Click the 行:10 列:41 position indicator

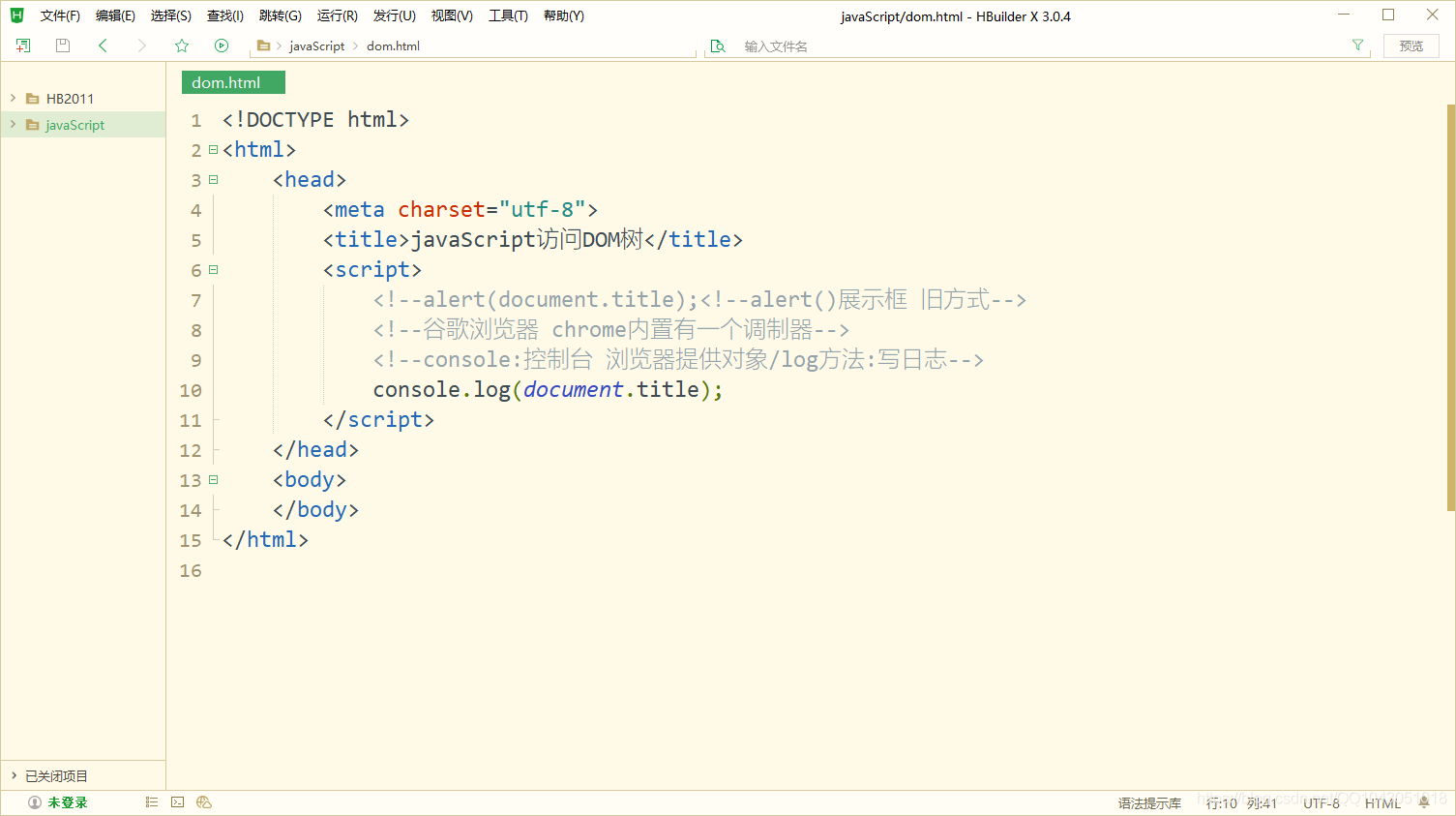coord(1241,803)
